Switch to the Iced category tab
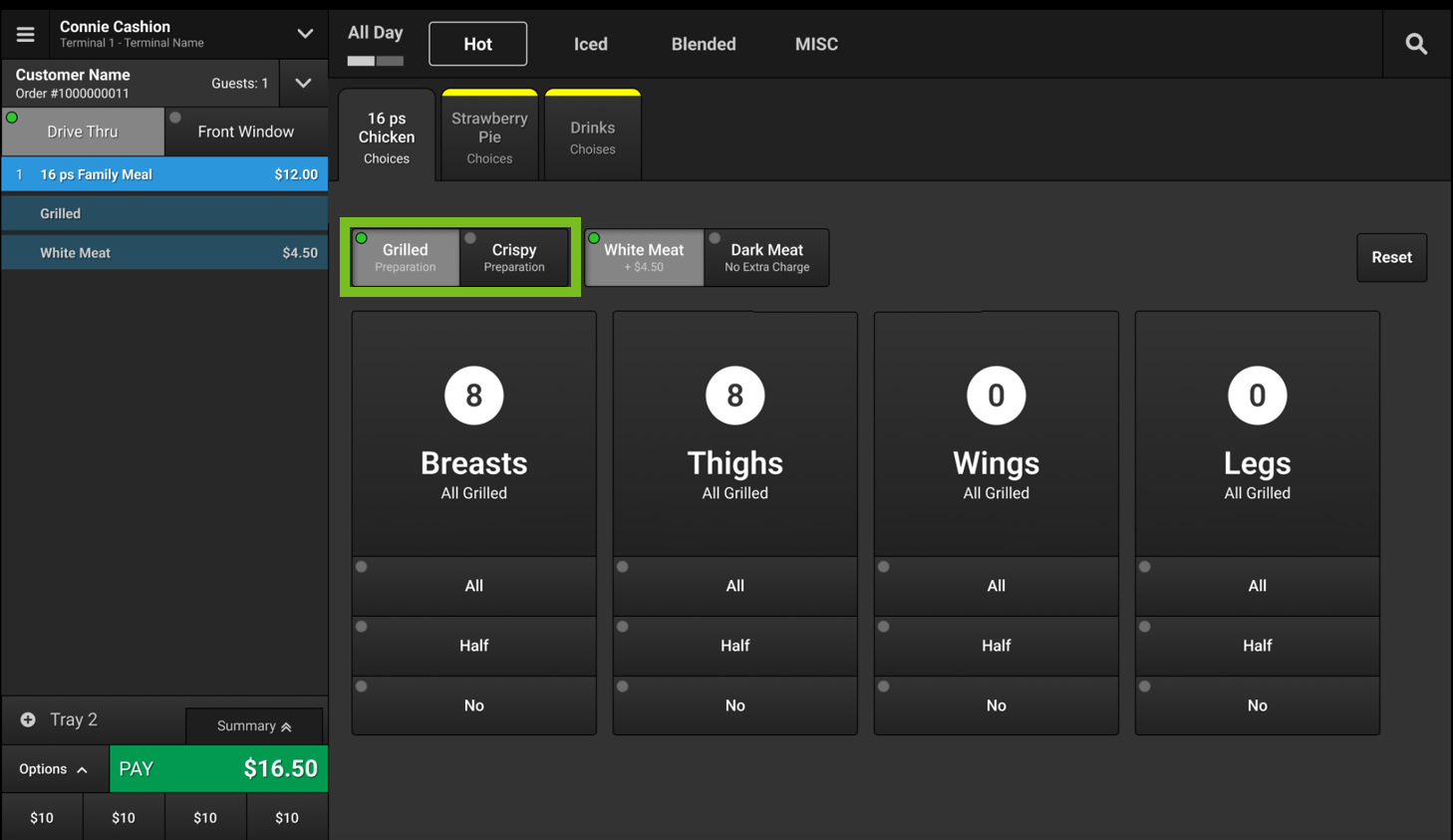 [590, 44]
